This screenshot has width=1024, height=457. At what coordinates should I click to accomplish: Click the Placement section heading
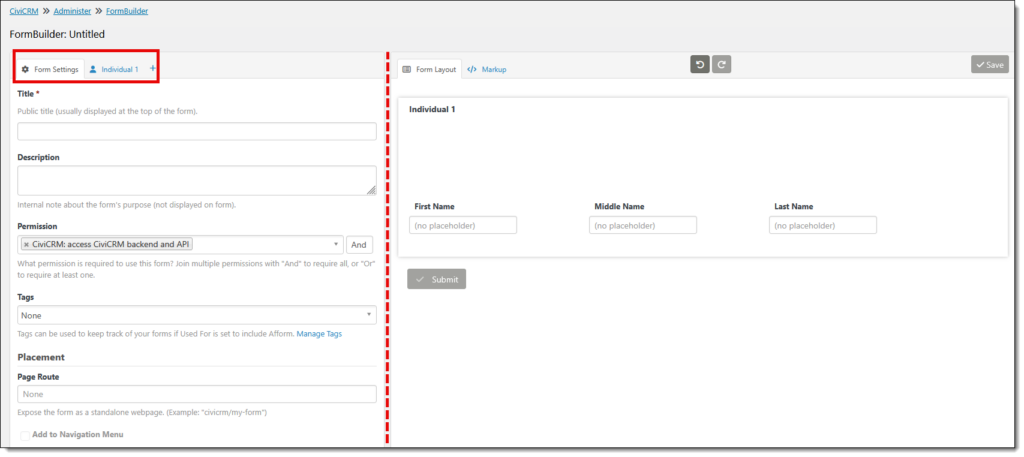[41, 357]
